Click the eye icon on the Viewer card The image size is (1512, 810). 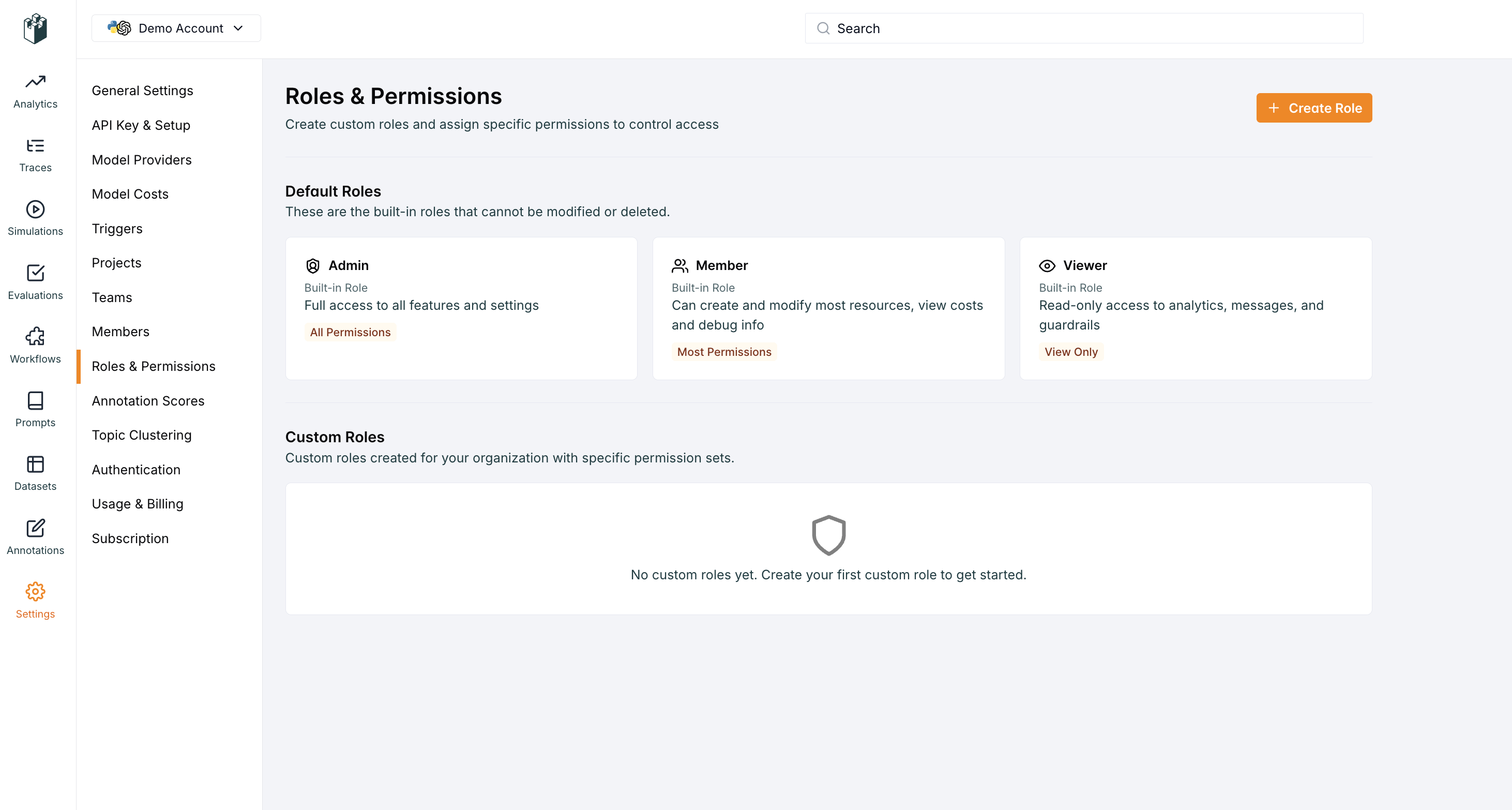(1047, 265)
